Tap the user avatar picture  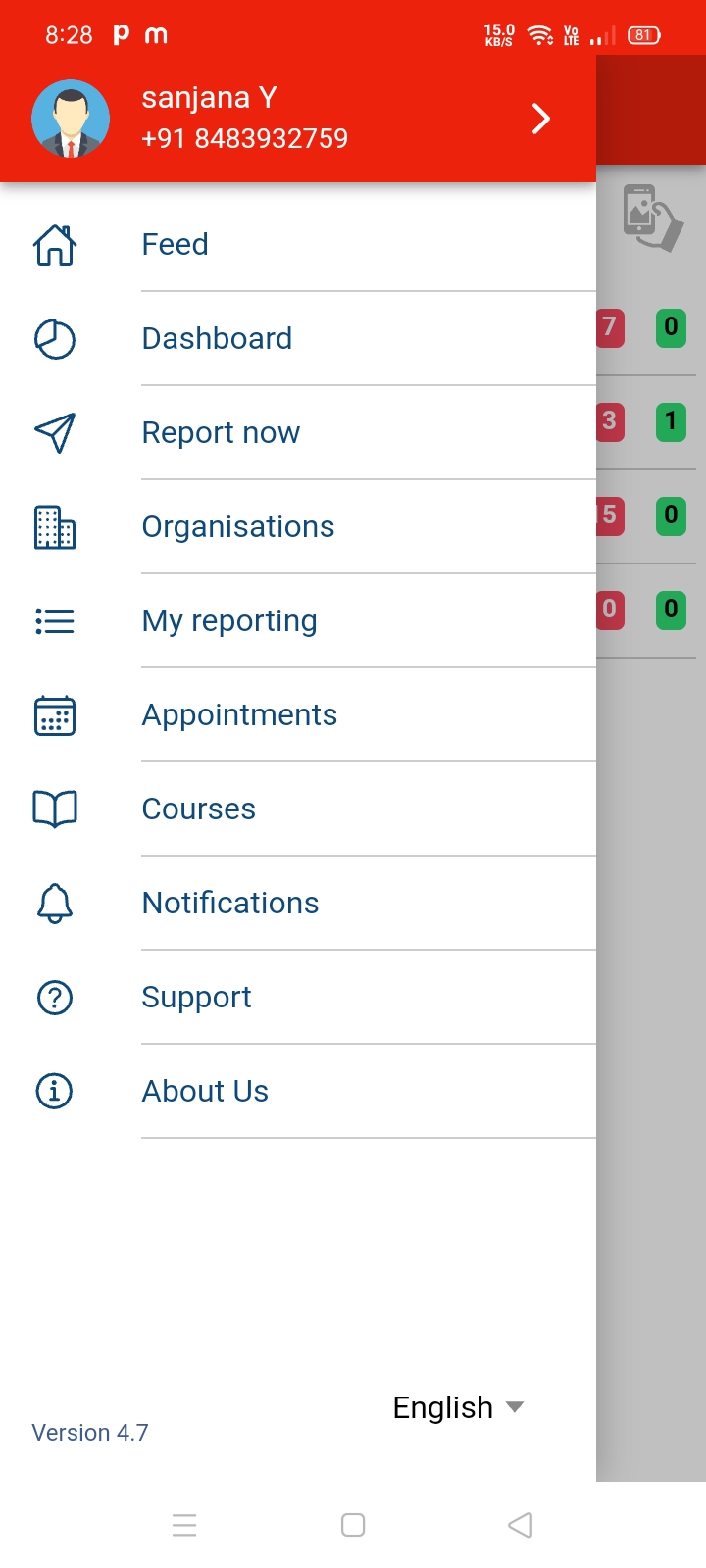(x=71, y=119)
